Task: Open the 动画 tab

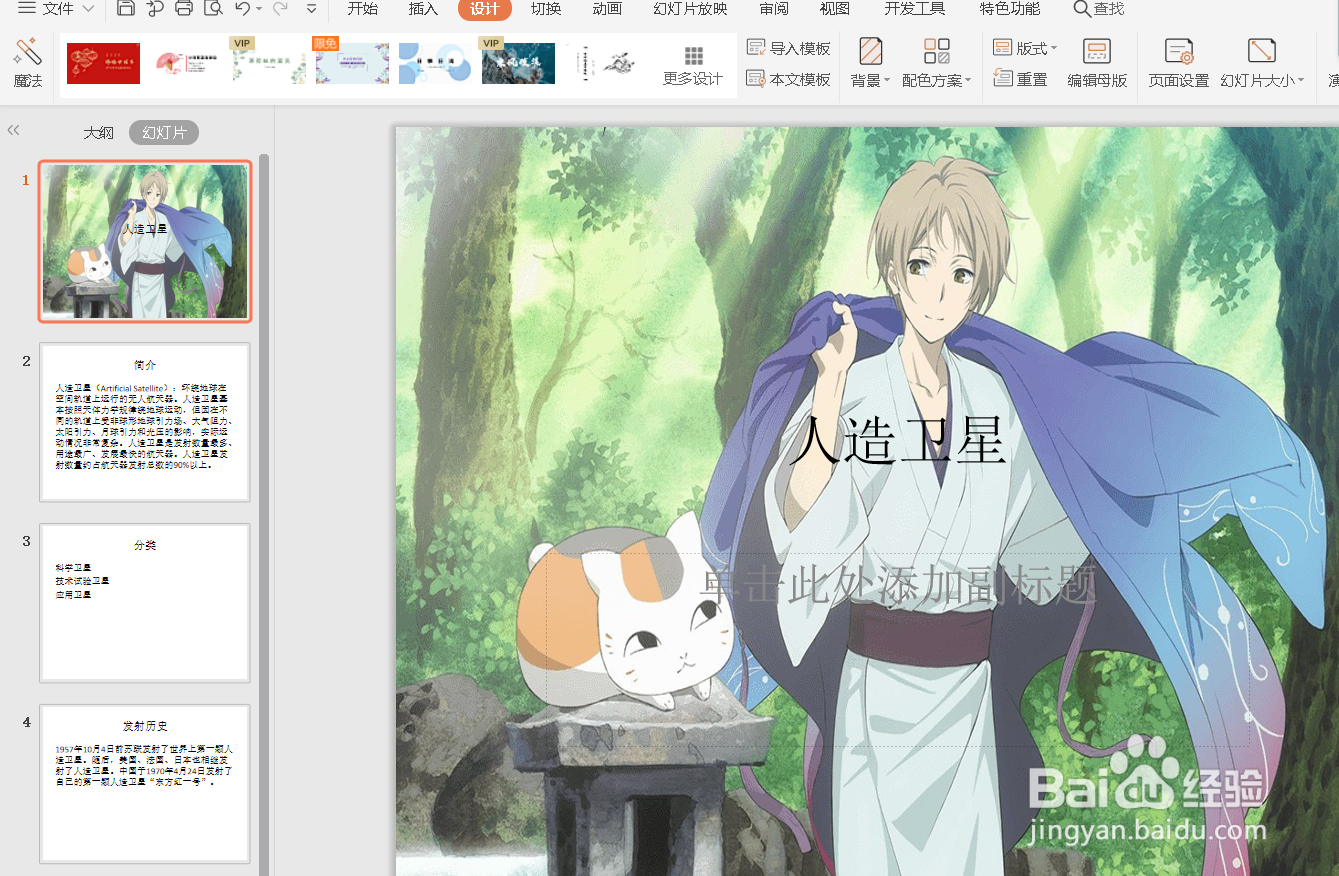Action: [x=607, y=9]
